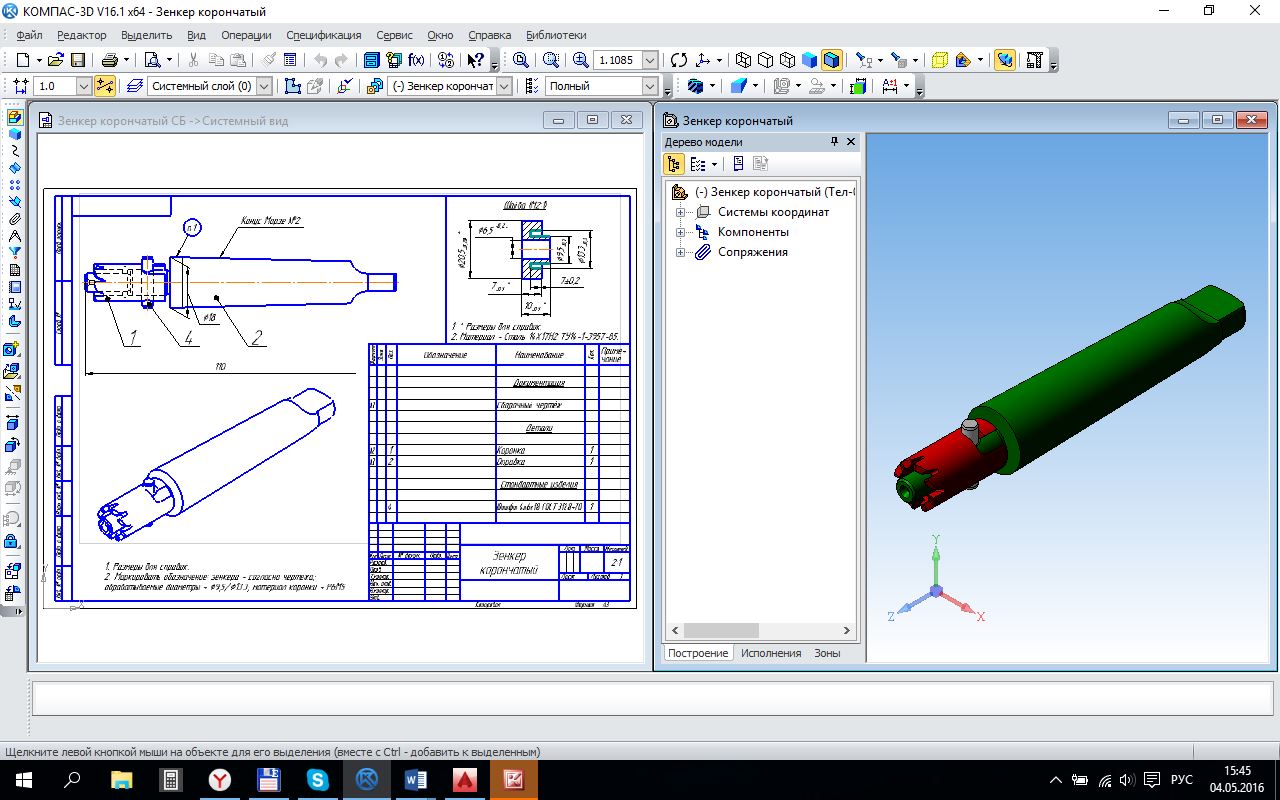Image resolution: width=1280 pixels, height=800 pixels.
Task: Open the Yandex browser taskbar icon
Action: [x=219, y=780]
